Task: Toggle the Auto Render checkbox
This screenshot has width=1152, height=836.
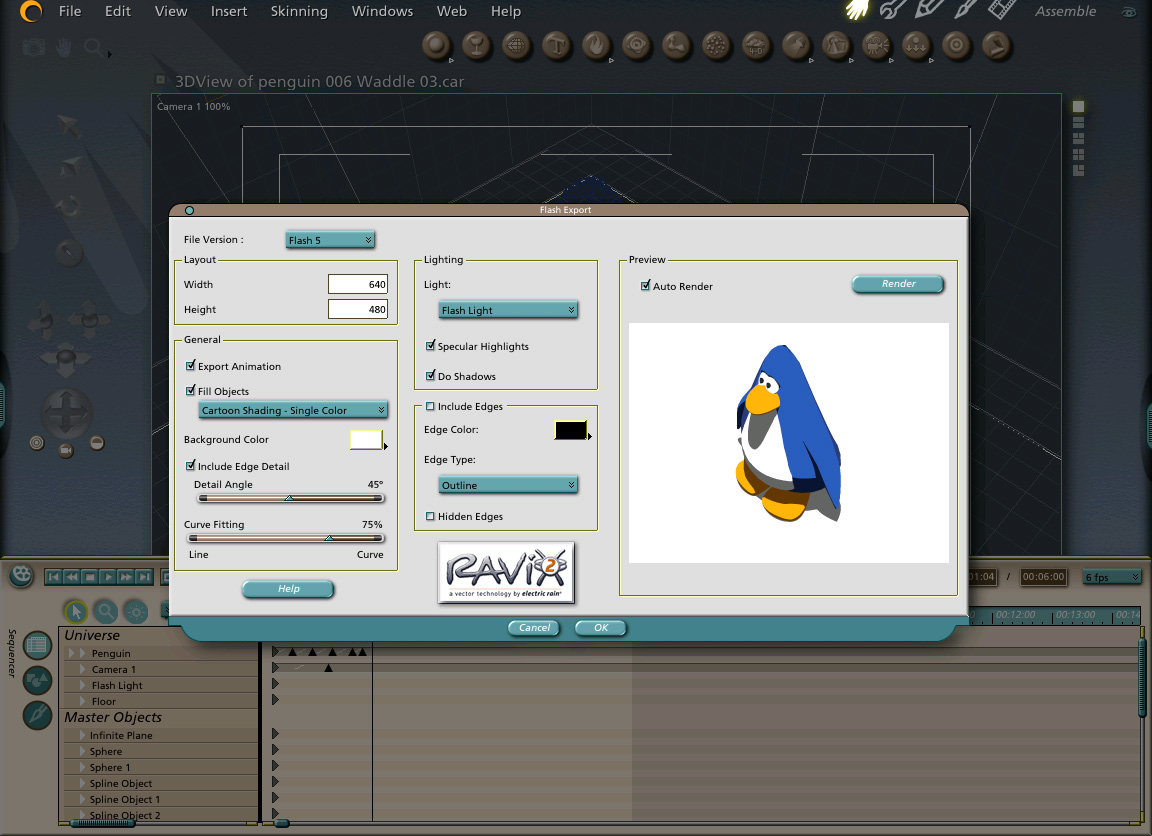Action: (646, 286)
